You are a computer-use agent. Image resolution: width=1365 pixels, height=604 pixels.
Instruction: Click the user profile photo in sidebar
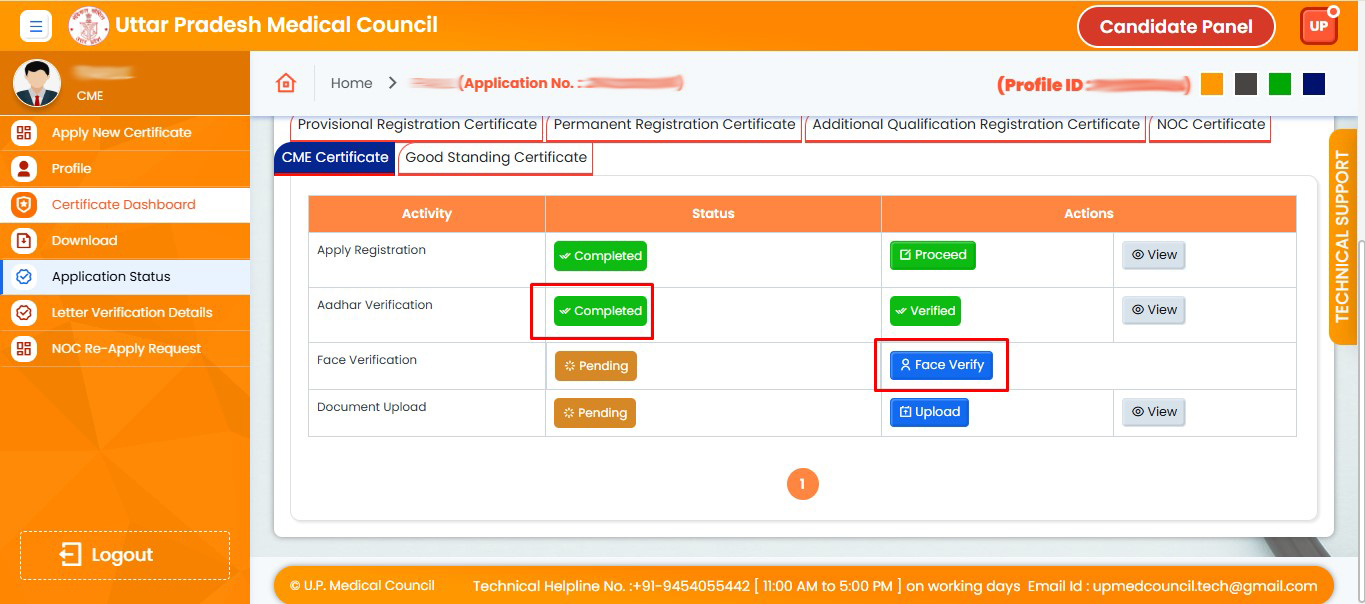tap(37, 83)
